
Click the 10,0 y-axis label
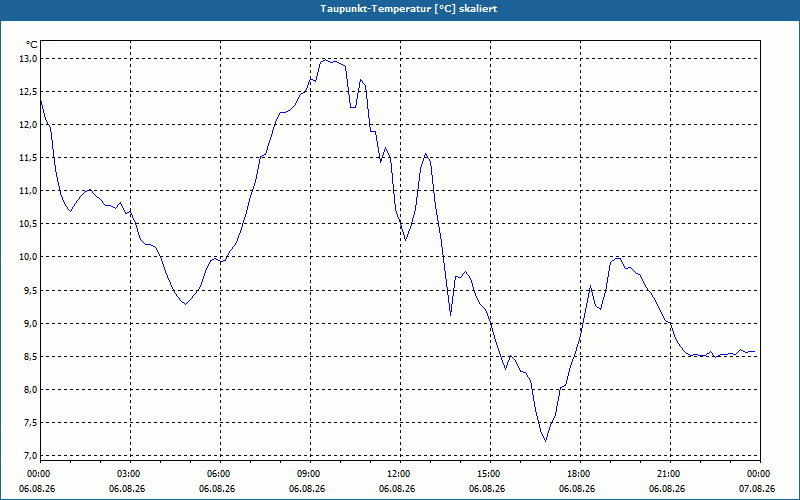pyautogui.click(x=29, y=257)
